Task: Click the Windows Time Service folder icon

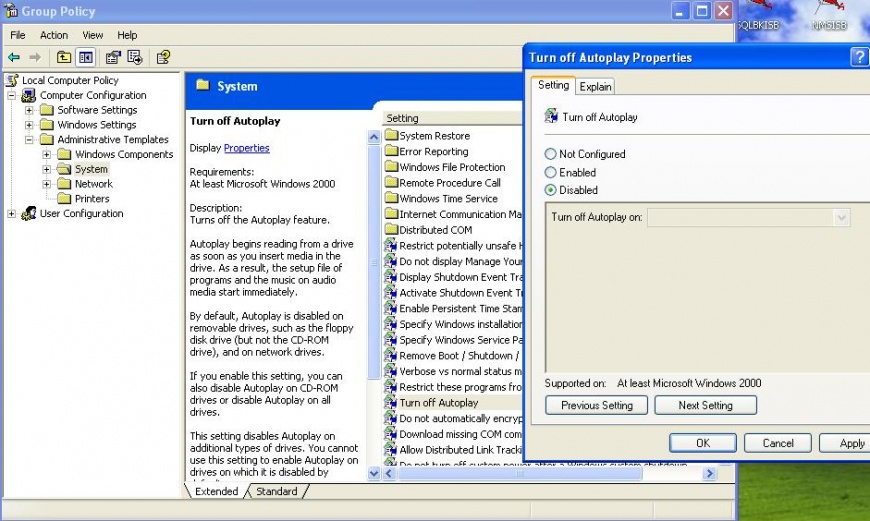Action: point(392,198)
